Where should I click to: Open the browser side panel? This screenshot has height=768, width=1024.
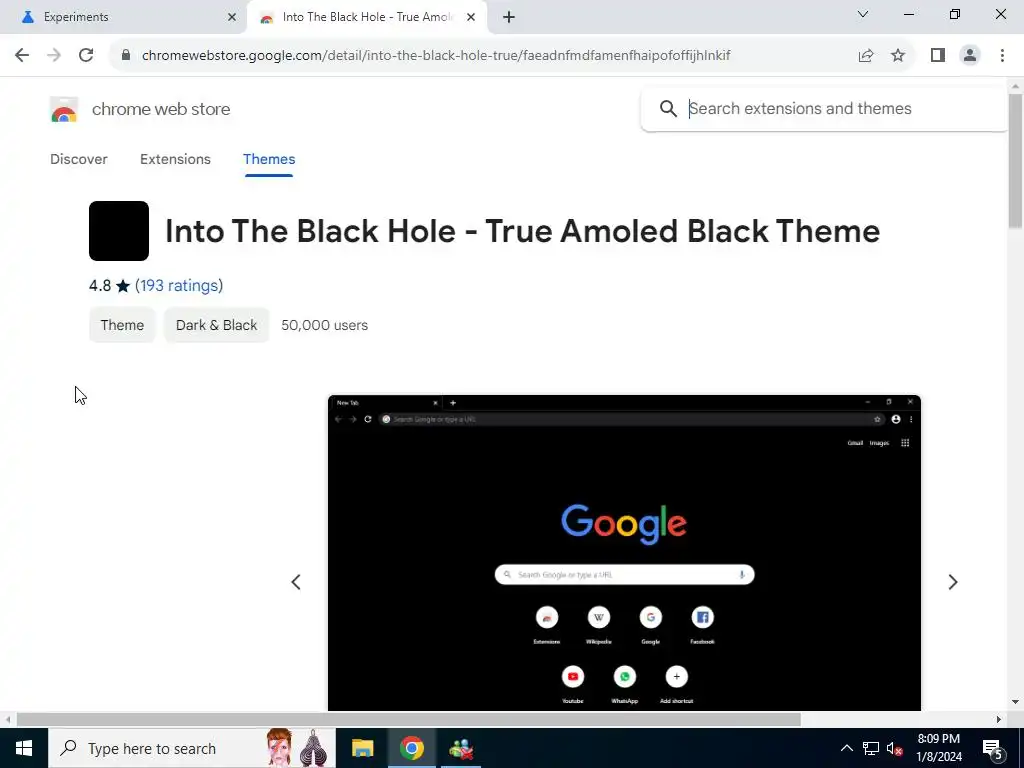pyautogui.click(x=938, y=56)
